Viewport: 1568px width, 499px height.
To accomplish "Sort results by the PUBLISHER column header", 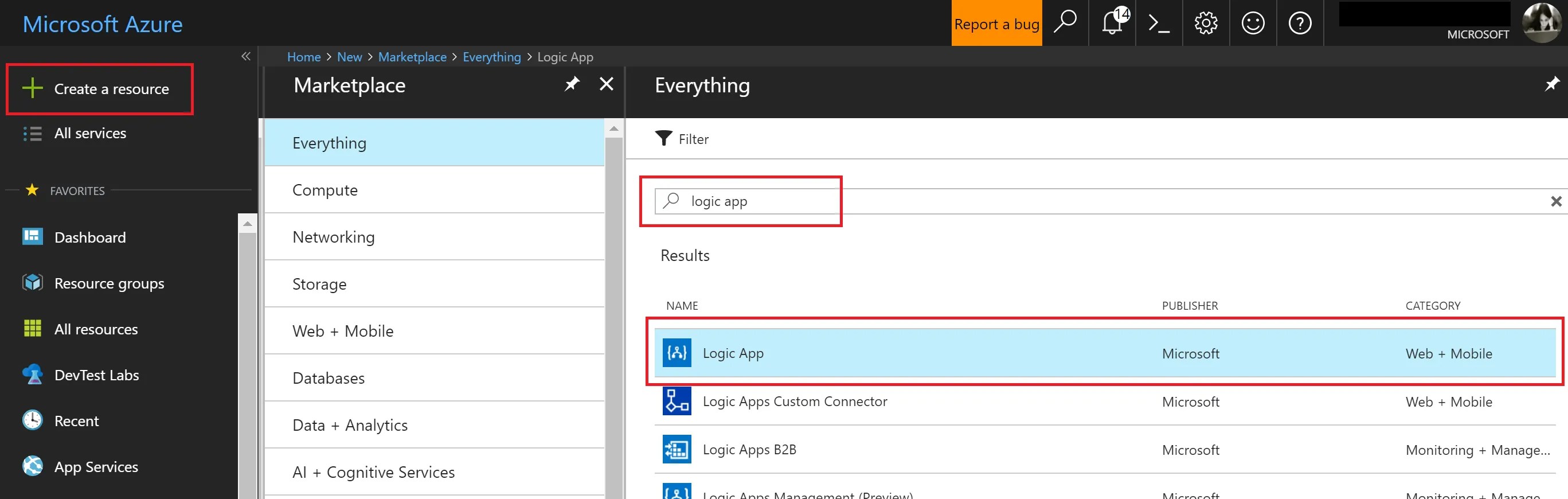I will [1190, 305].
